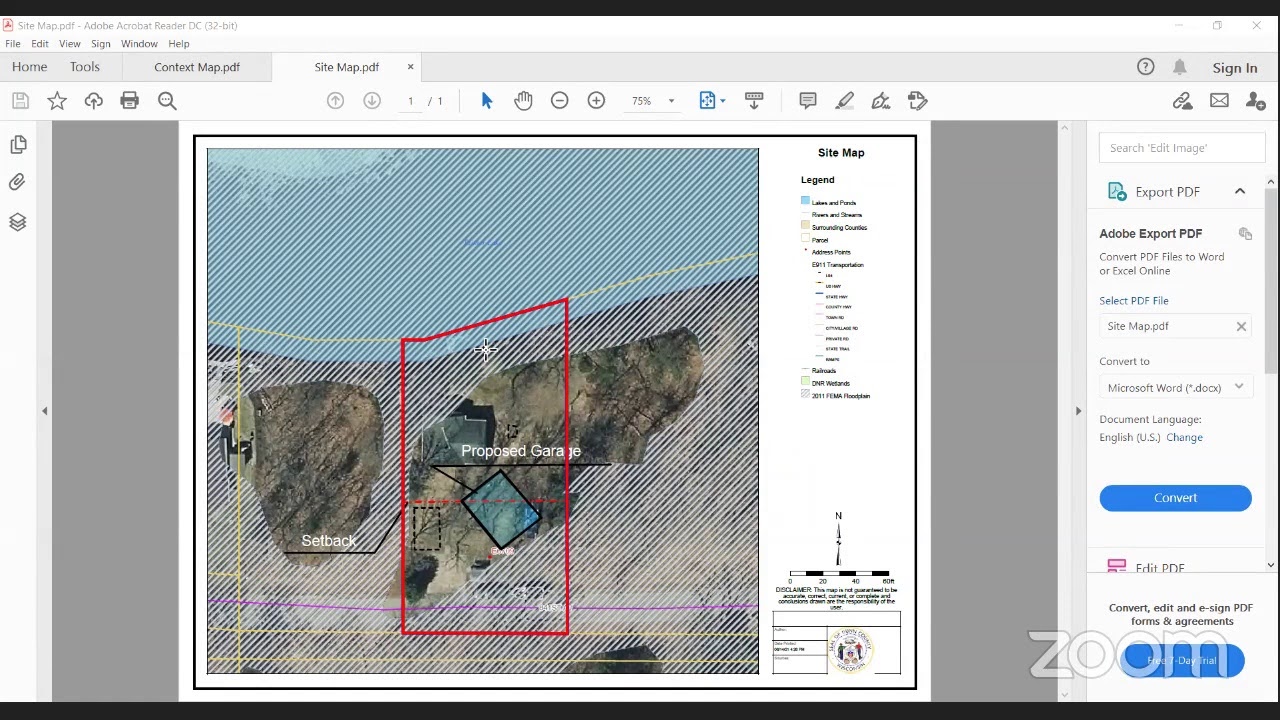
Task: Open the Help question mark icon
Action: pos(1146,67)
